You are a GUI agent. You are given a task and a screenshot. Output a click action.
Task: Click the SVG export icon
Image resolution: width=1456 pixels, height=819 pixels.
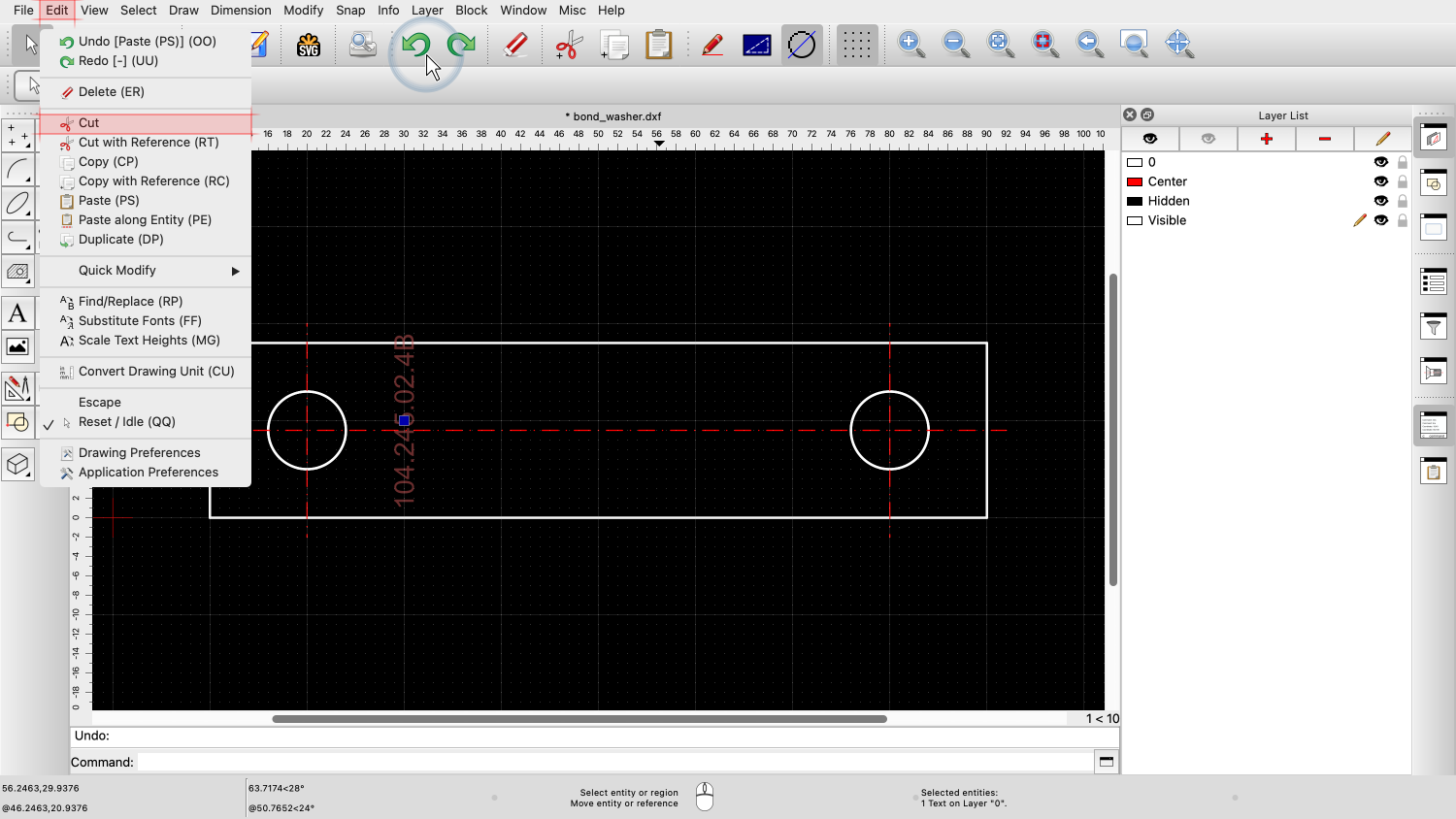(309, 45)
